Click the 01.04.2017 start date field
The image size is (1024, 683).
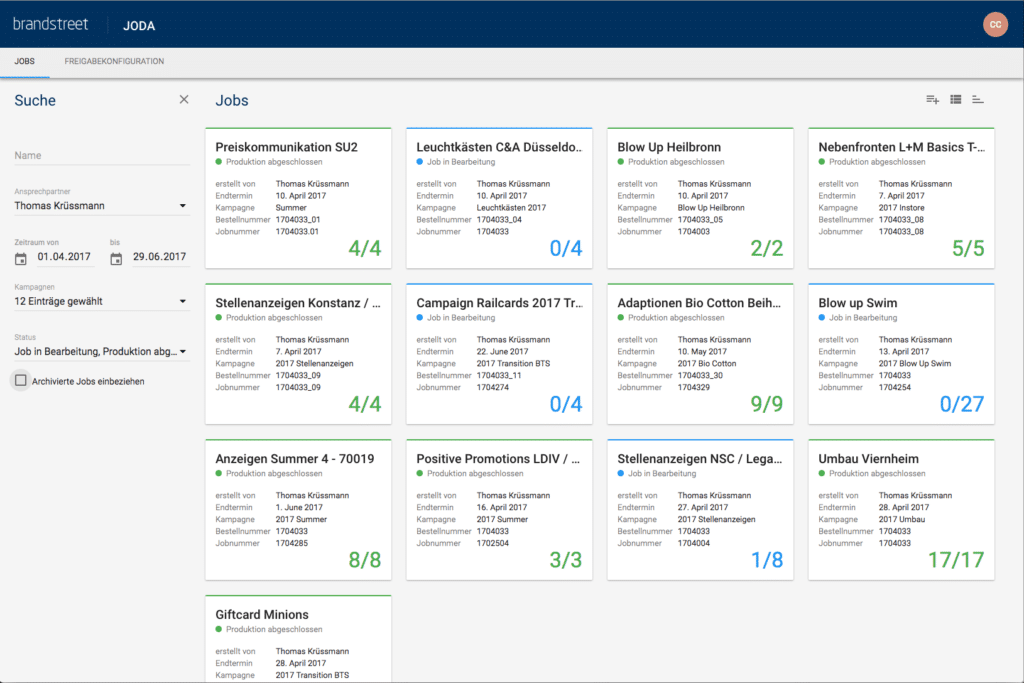[65, 257]
